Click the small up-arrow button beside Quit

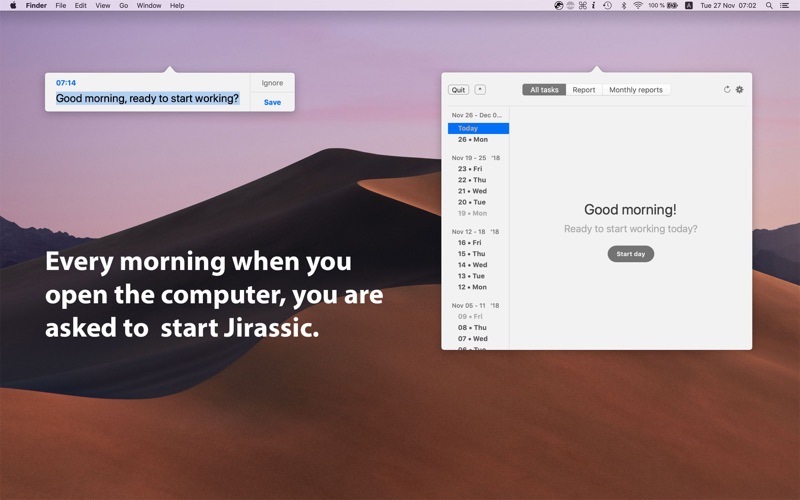(480, 90)
